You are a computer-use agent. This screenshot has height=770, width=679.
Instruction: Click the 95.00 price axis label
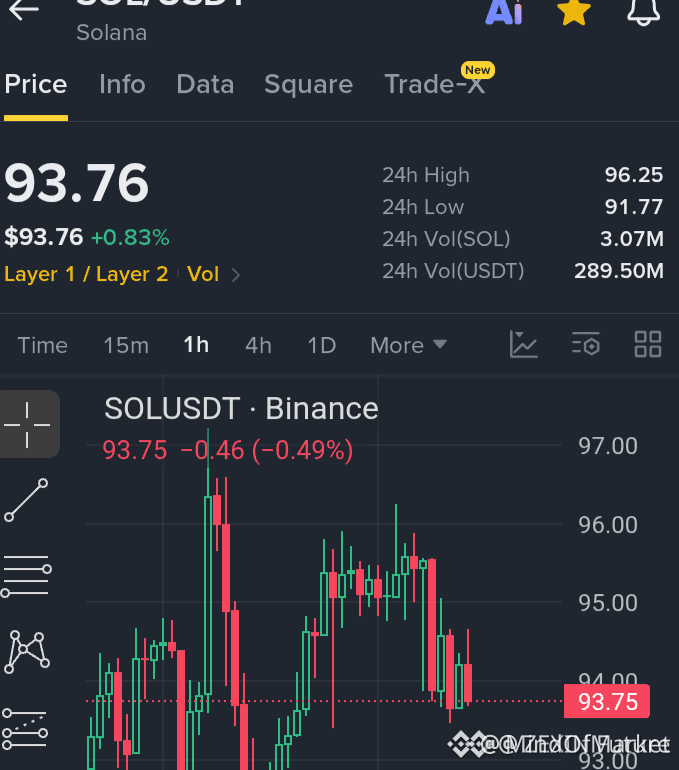point(608,603)
